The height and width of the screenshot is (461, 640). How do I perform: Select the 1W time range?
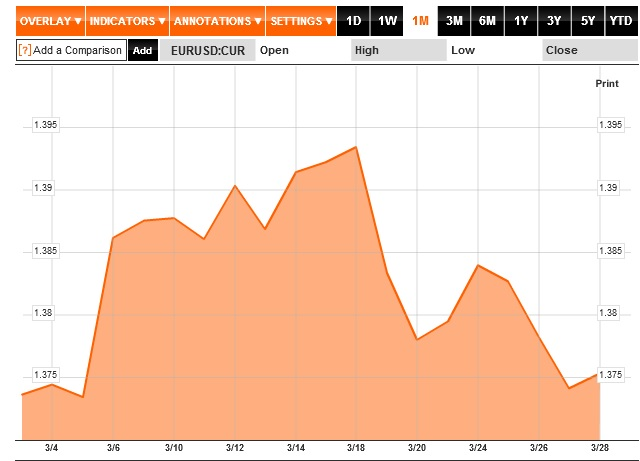(x=387, y=21)
